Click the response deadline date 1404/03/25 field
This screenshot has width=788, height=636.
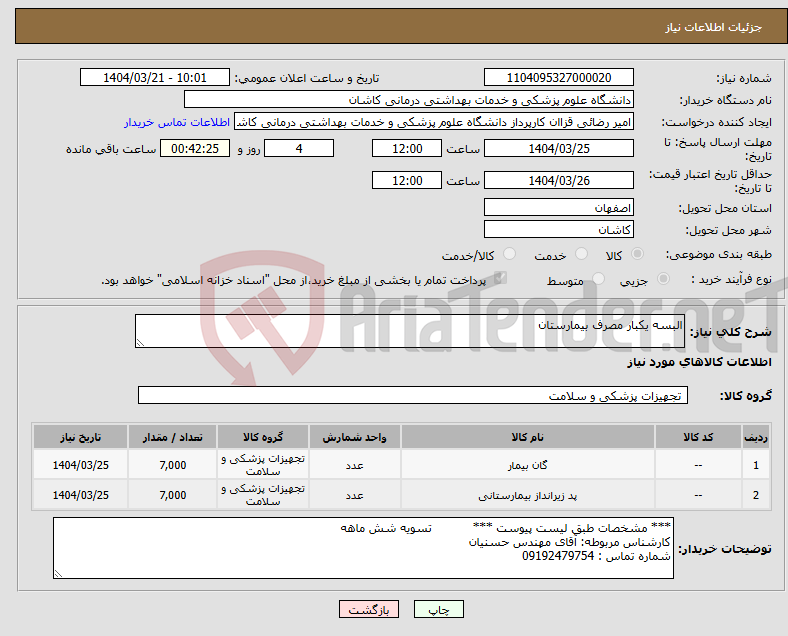(x=559, y=148)
